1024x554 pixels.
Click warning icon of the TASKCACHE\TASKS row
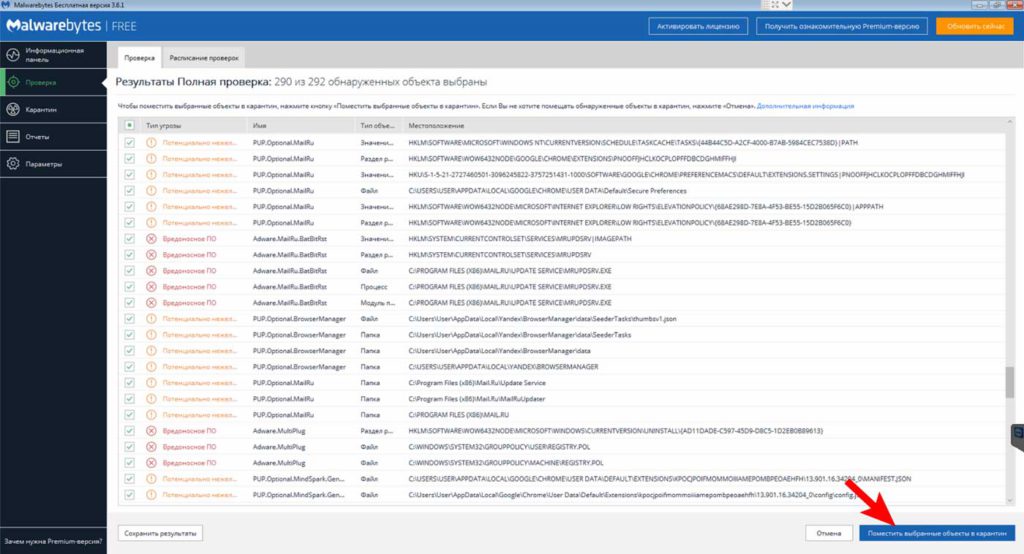click(x=151, y=142)
